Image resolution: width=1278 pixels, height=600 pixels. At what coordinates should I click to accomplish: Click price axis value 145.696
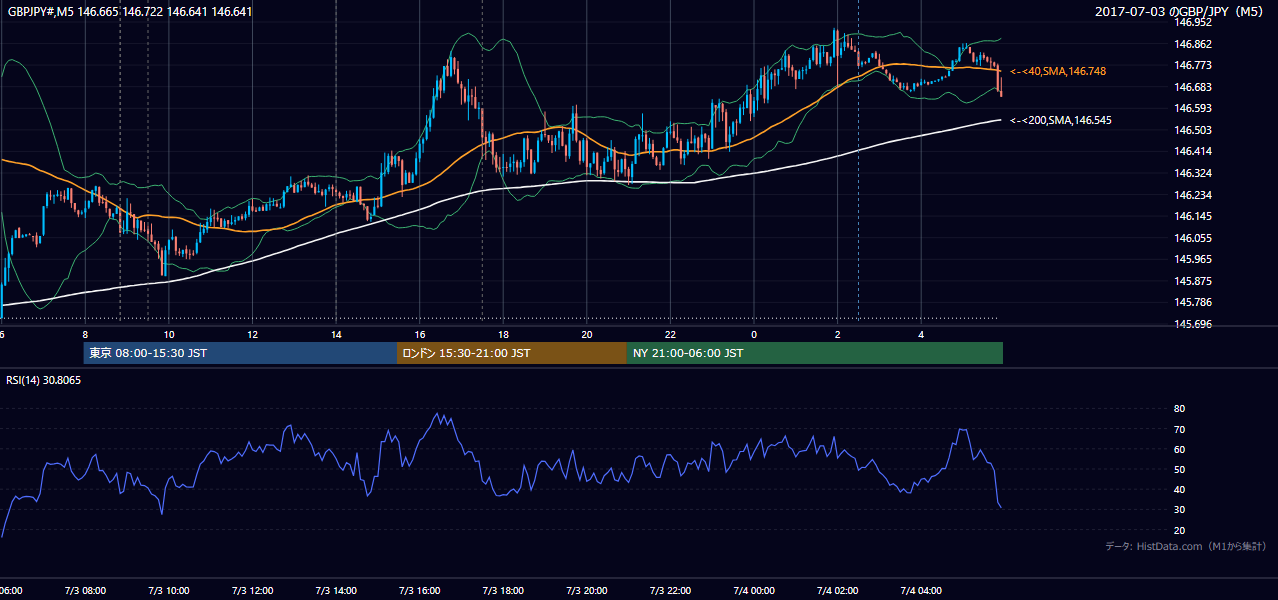pos(1192,324)
